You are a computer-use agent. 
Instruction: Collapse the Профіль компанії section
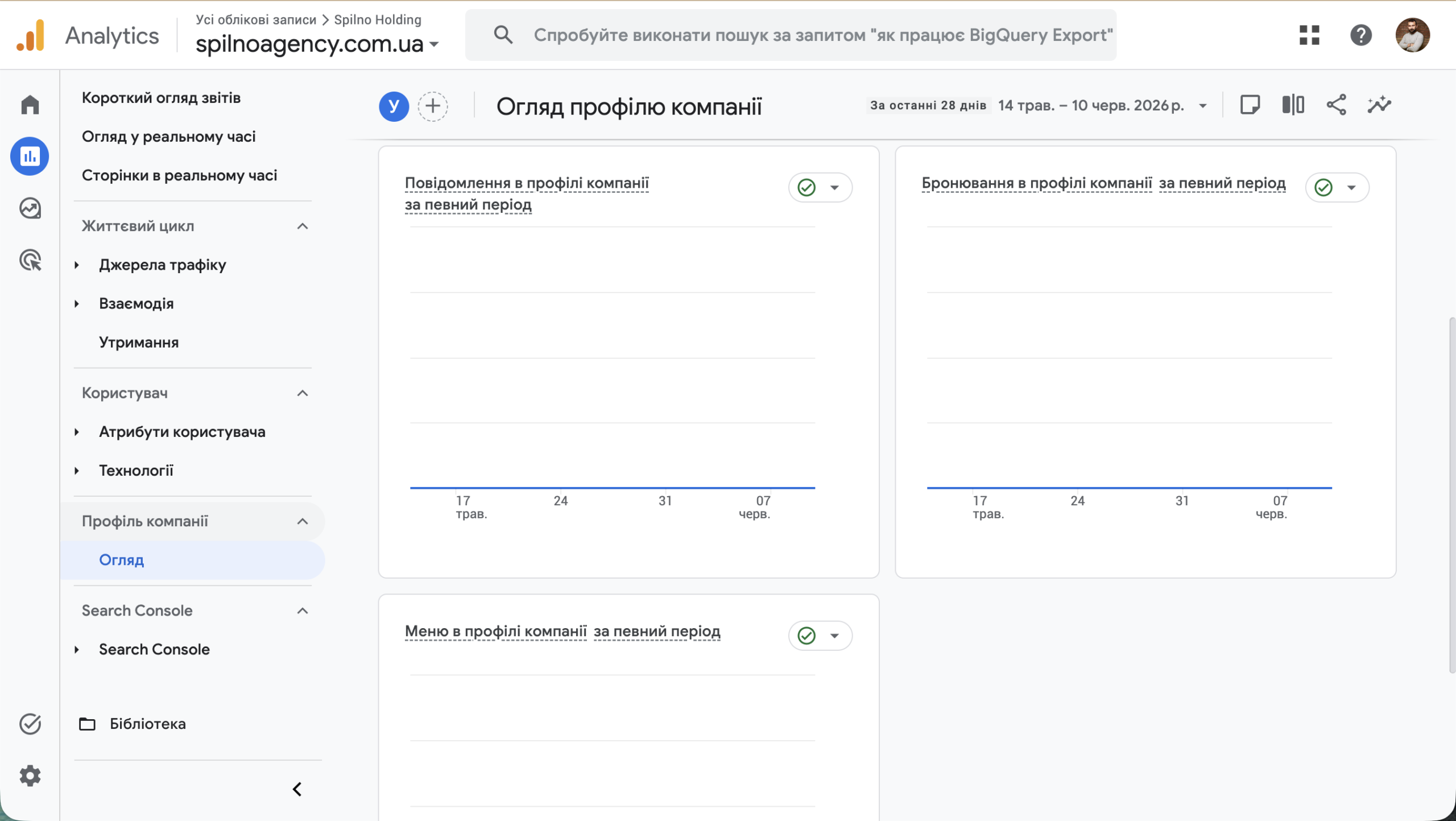coord(303,521)
